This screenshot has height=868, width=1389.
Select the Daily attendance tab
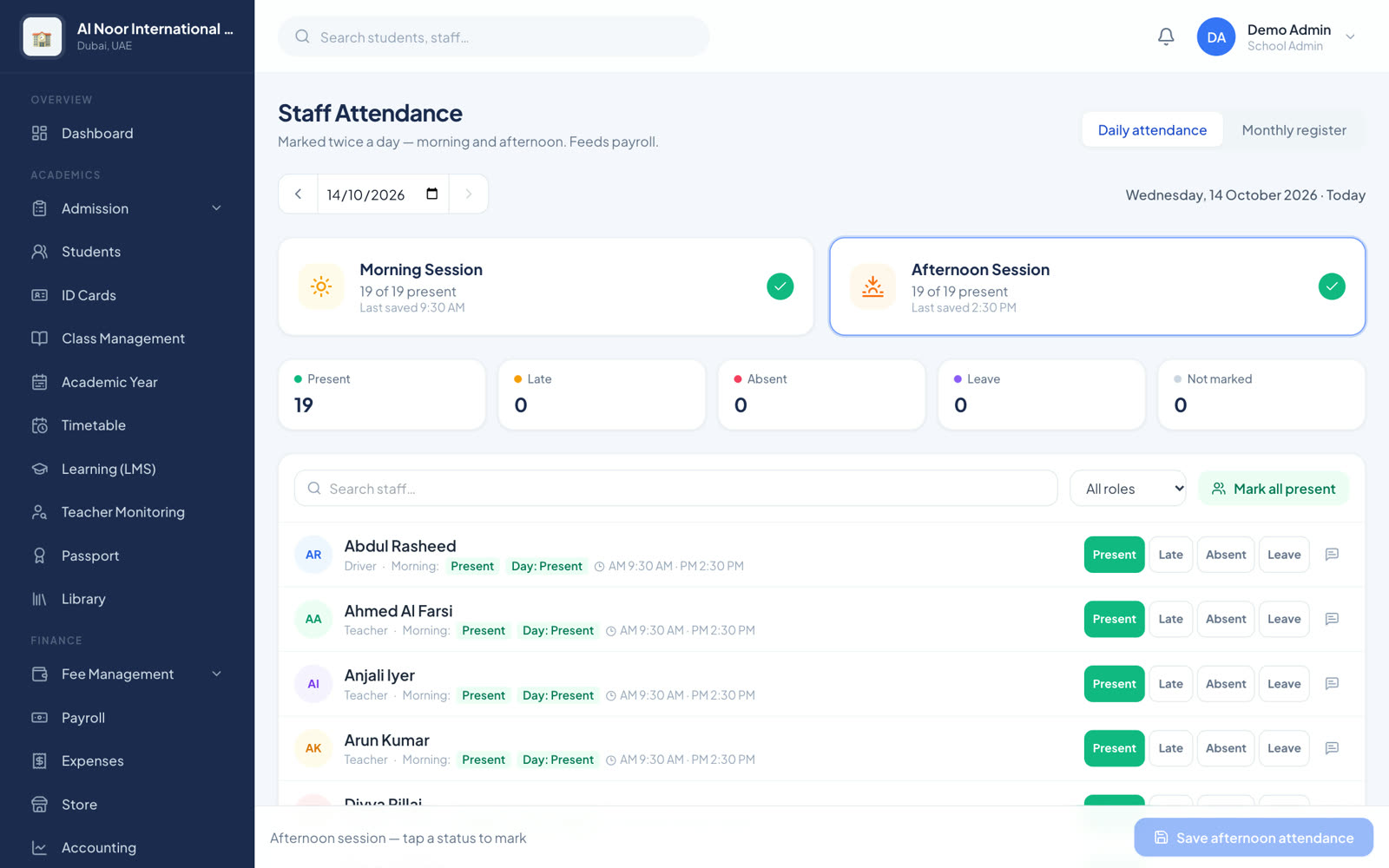tap(1152, 130)
